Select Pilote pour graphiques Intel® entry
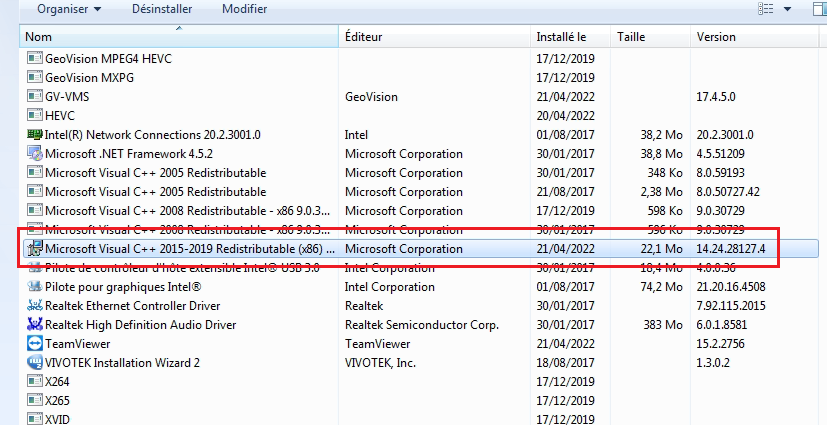This screenshot has width=827, height=425. click(123, 287)
